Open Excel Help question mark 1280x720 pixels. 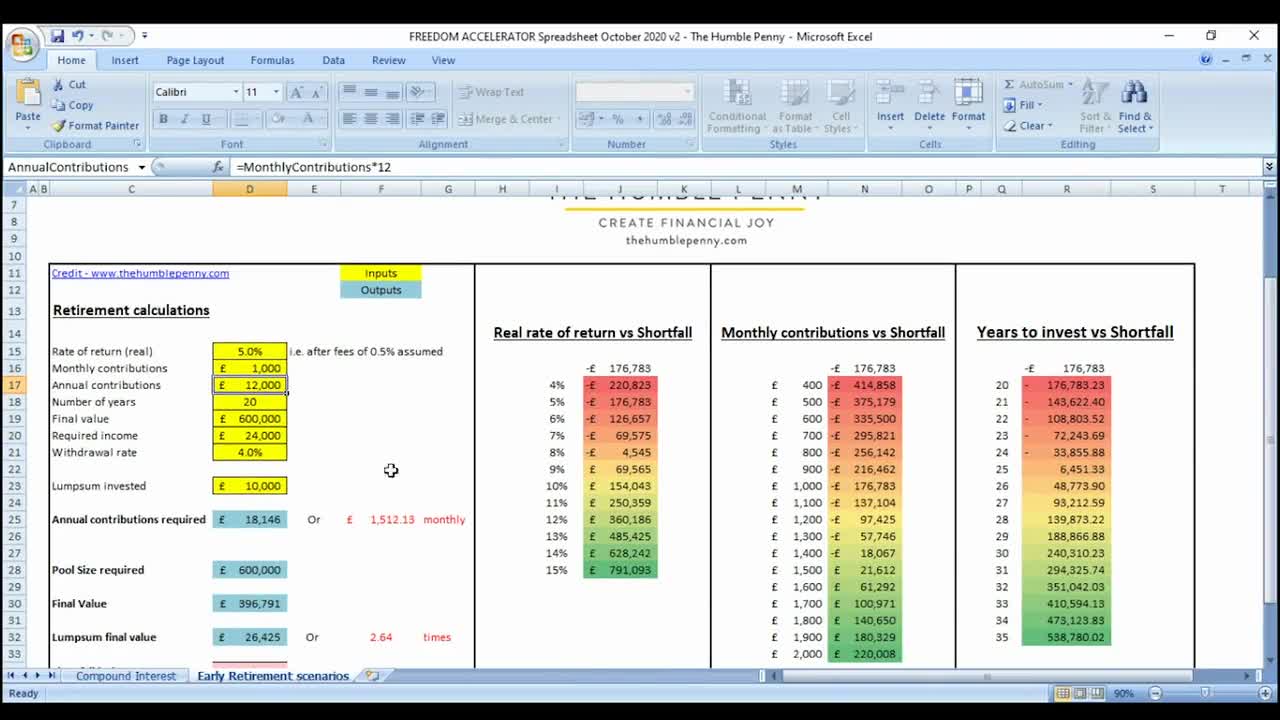click(1206, 60)
